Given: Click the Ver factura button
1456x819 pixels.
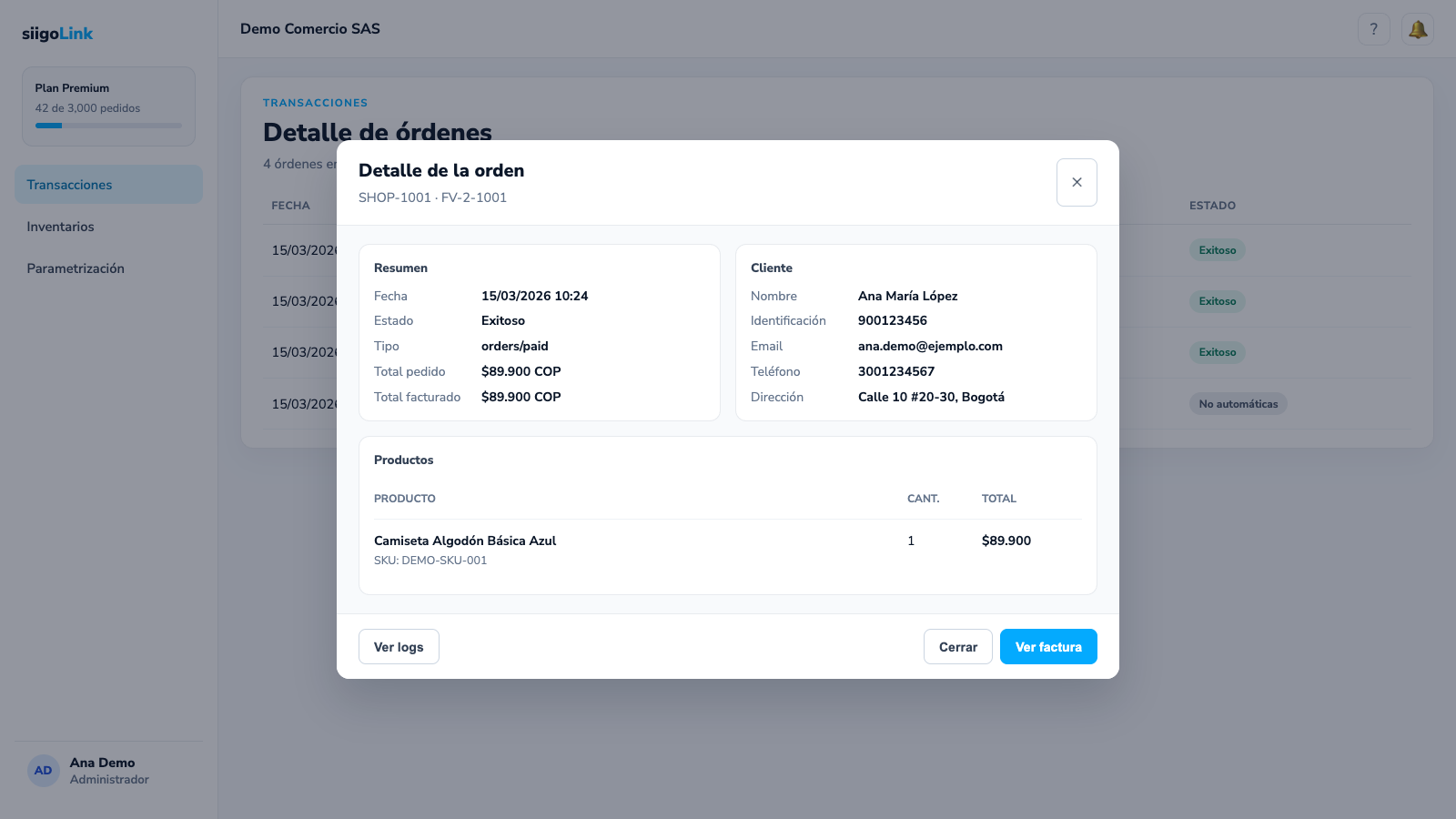Looking at the screenshot, I should [x=1048, y=647].
